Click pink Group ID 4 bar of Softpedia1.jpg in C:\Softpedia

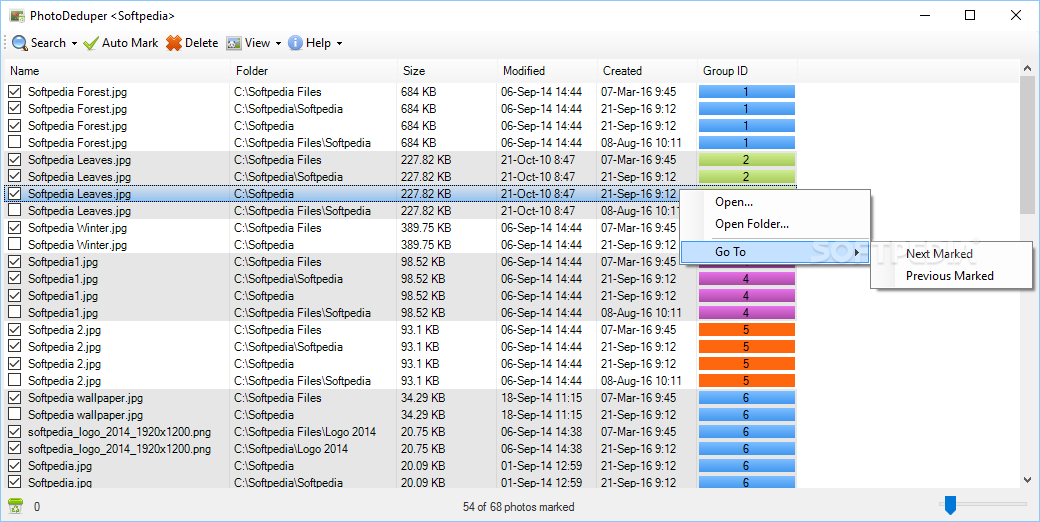(747, 296)
